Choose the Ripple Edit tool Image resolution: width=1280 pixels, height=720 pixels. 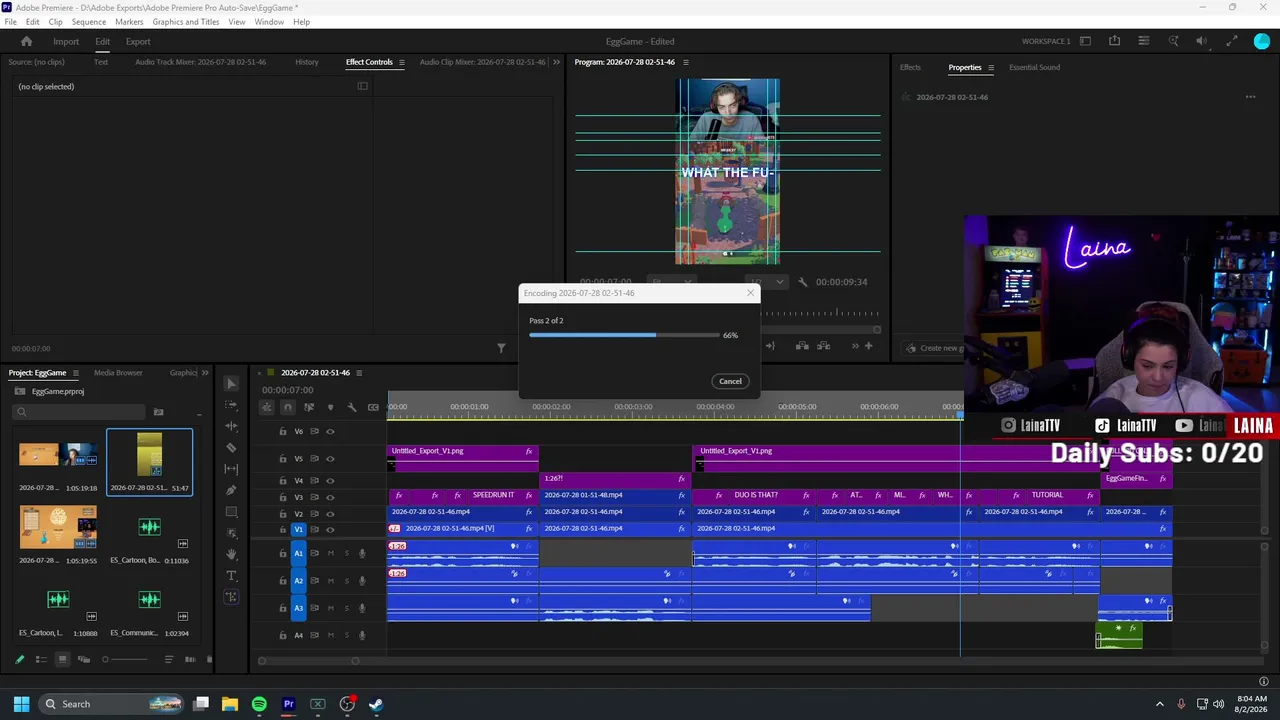232,426
